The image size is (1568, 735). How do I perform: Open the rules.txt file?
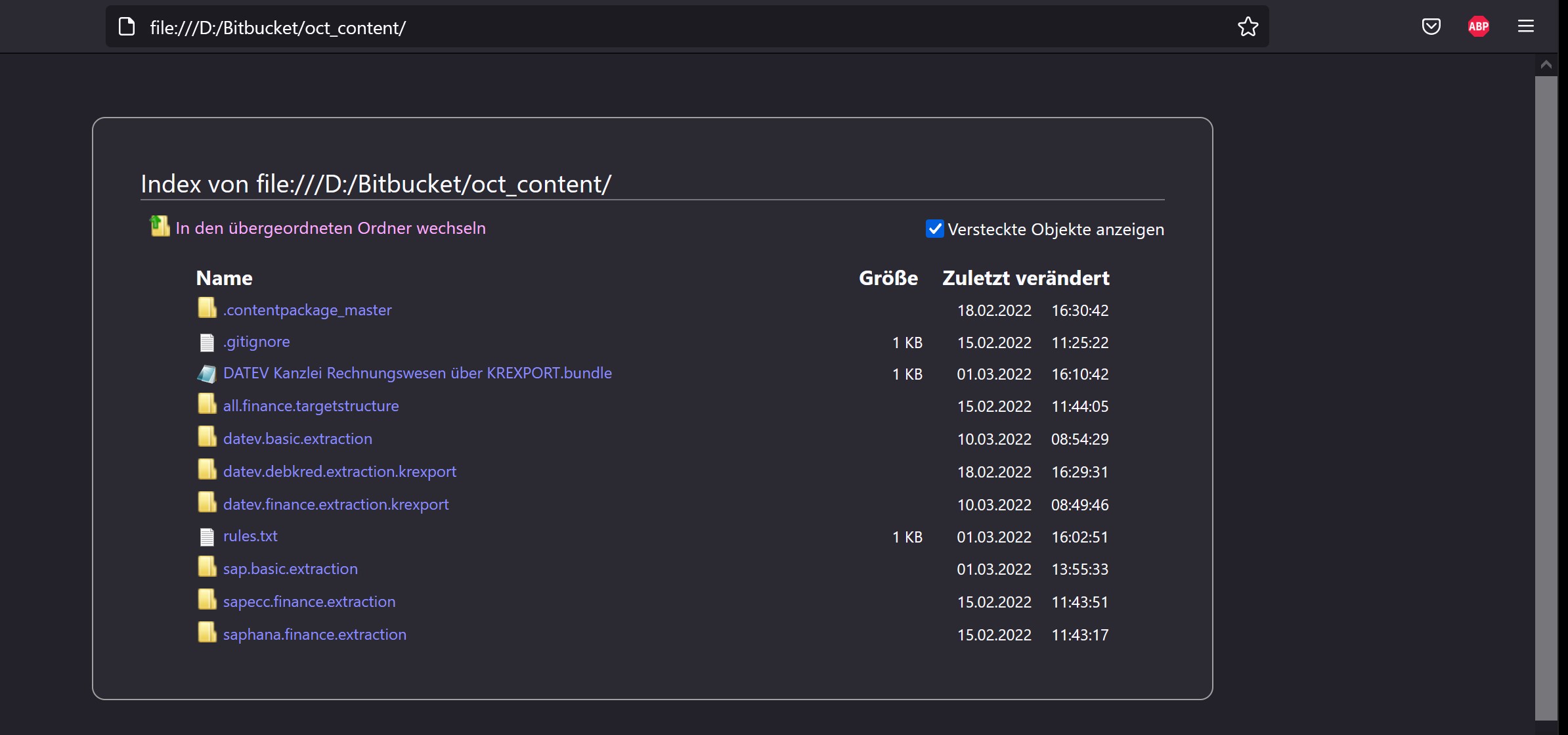(250, 536)
